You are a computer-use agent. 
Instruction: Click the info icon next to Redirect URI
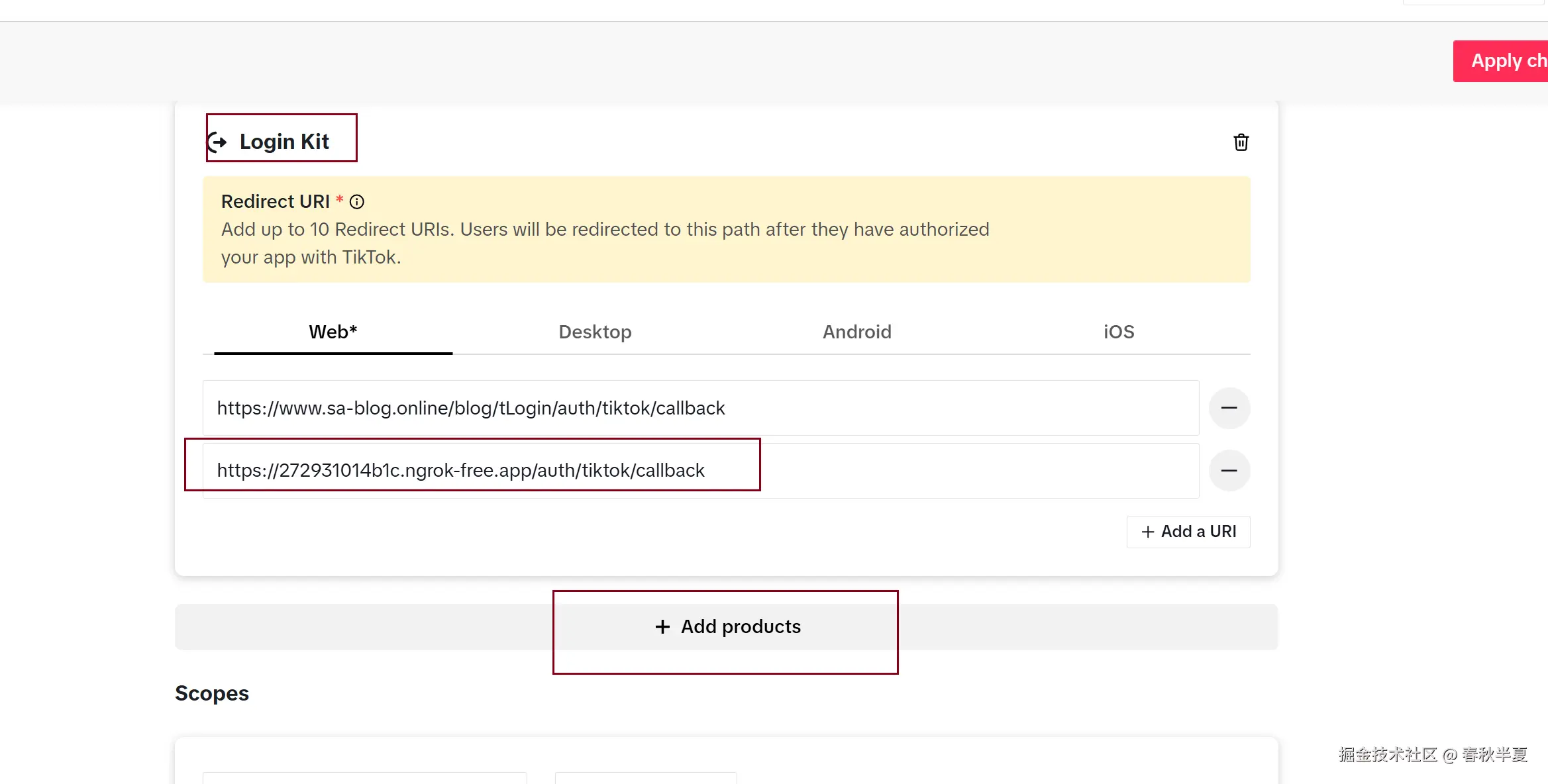click(x=357, y=201)
